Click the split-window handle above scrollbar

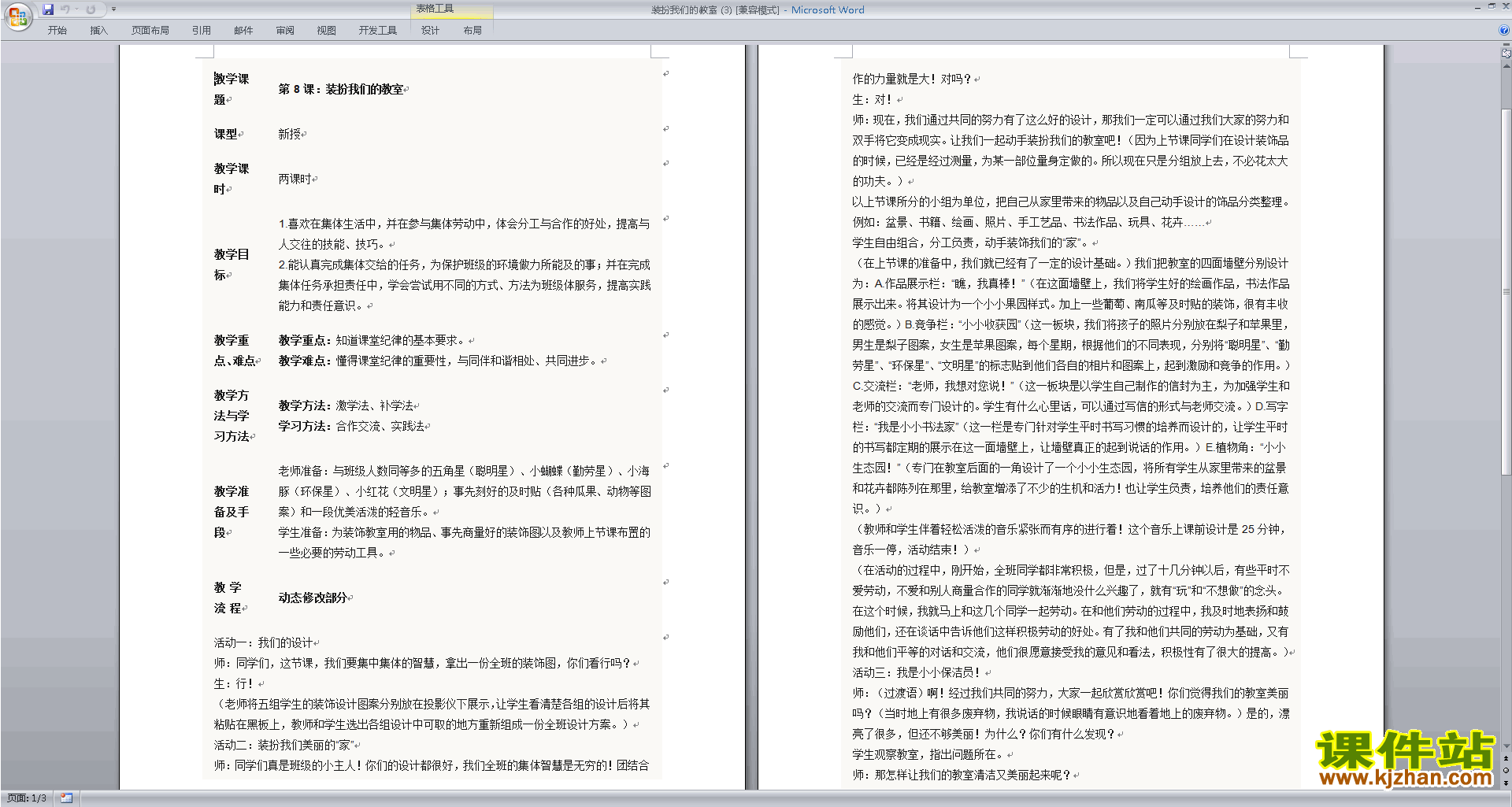point(1506,46)
